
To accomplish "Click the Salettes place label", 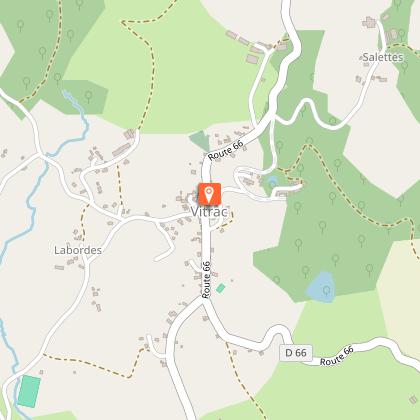I will pos(383,57).
